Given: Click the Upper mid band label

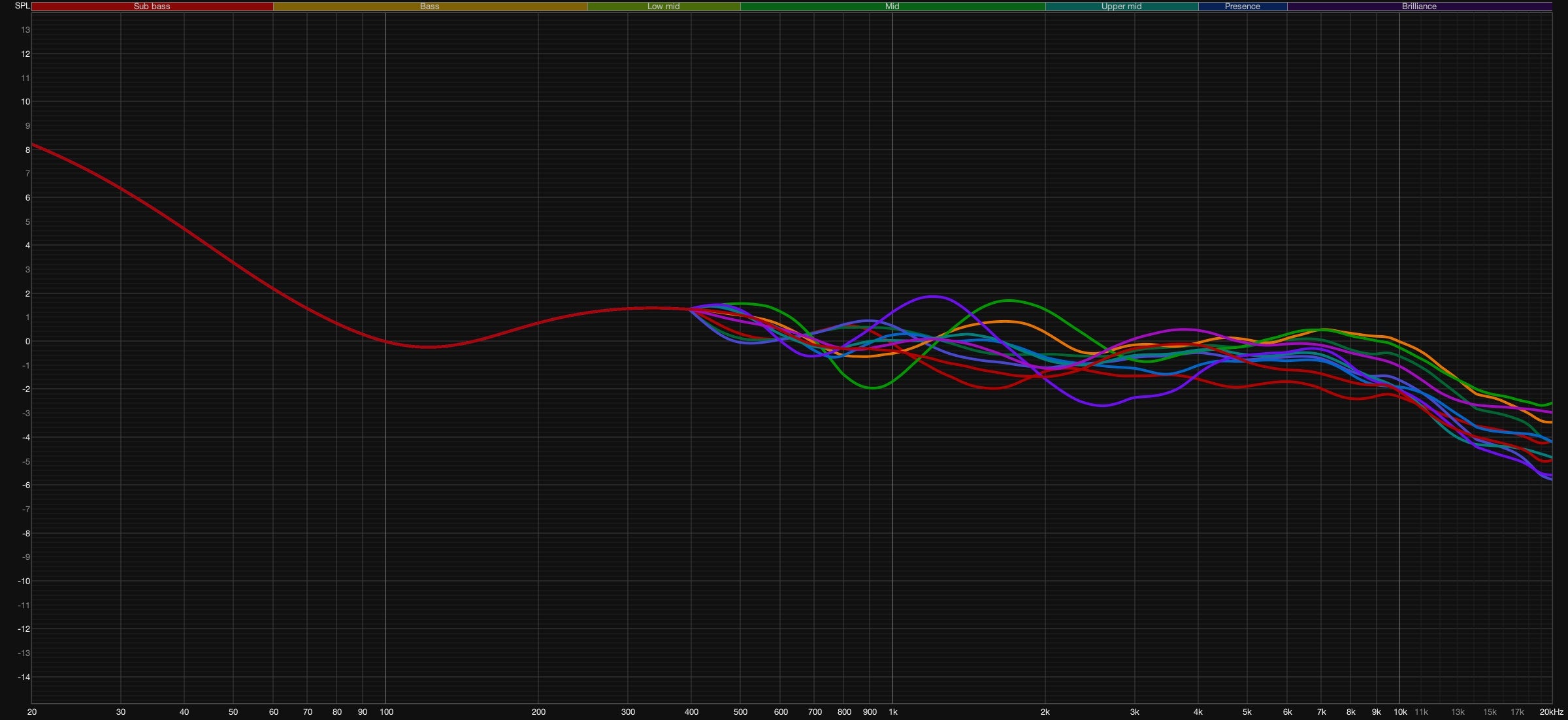Looking at the screenshot, I should click(1121, 6).
